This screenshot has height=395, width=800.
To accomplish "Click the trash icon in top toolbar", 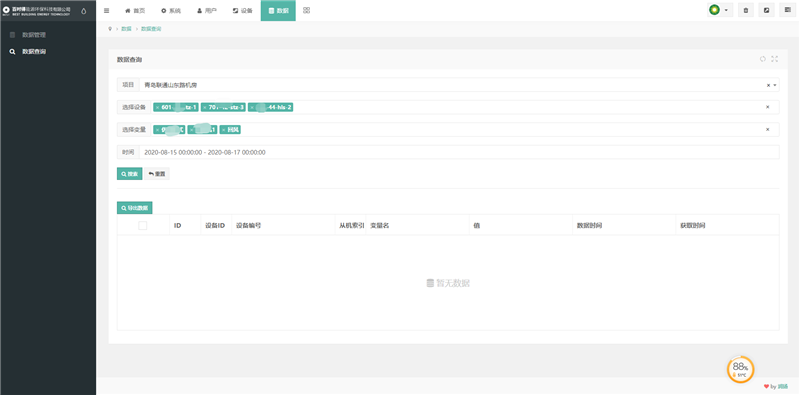I will click(x=746, y=10).
